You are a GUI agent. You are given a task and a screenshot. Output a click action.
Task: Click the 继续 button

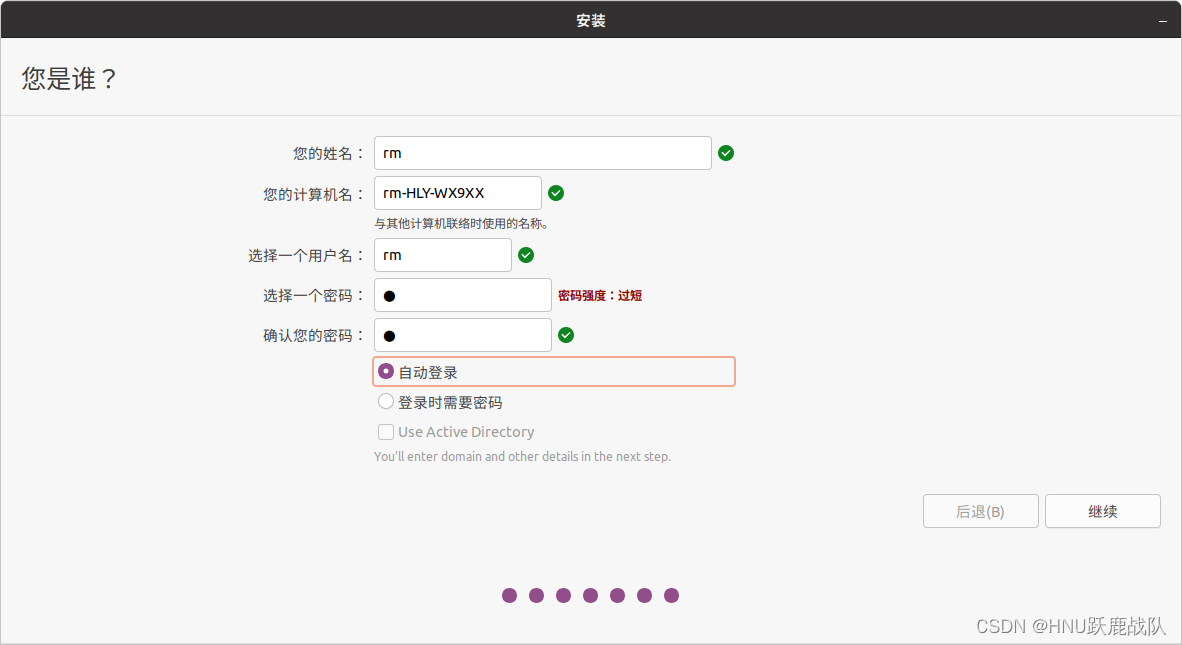click(1102, 511)
